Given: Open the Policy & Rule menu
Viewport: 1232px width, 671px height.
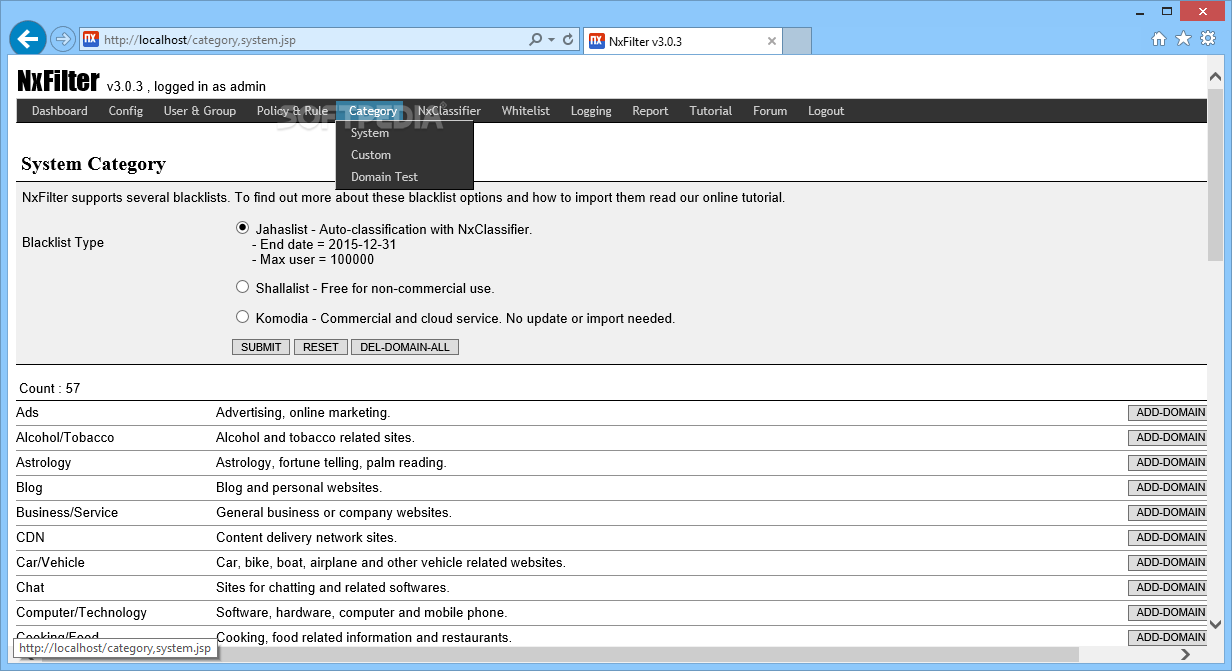Looking at the screenshot, I should 292,111.
